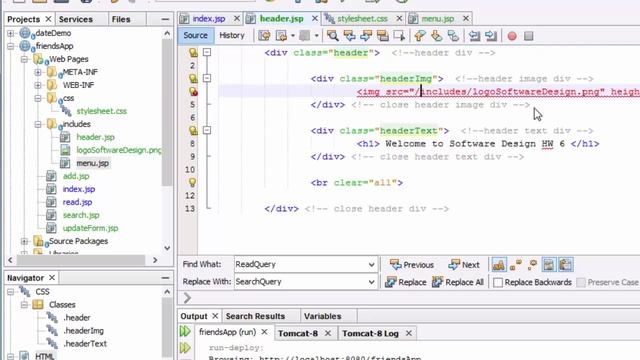Open the Variables tab

point(322,316)
